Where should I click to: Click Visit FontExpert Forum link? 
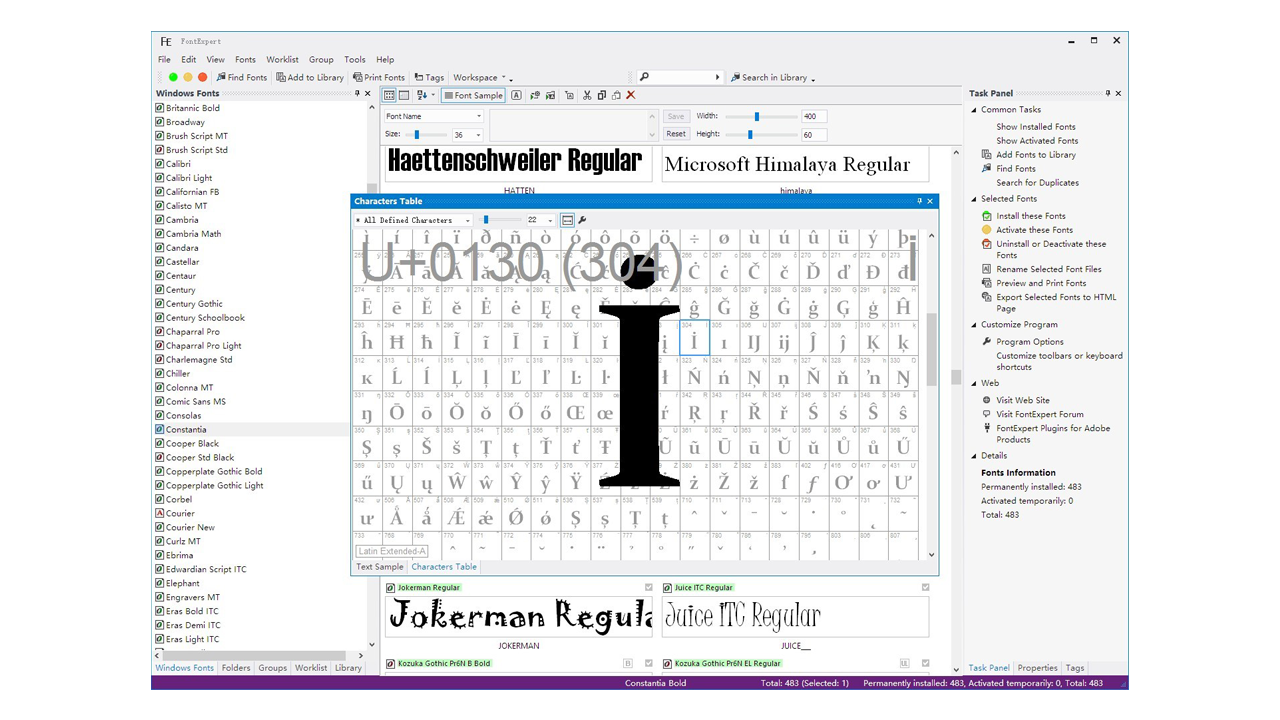[1040, 414]
